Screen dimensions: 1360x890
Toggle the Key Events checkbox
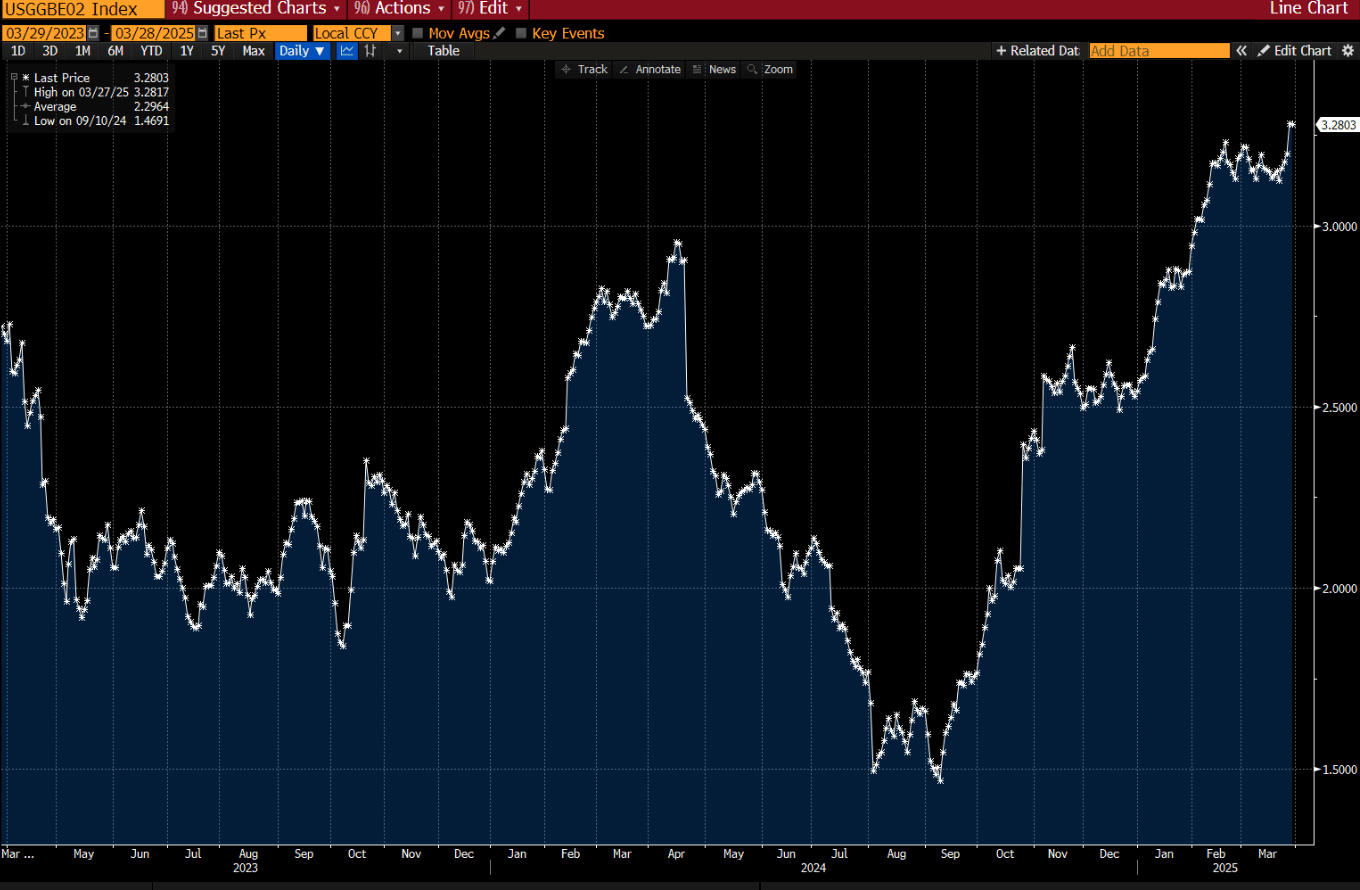[520, 33]
